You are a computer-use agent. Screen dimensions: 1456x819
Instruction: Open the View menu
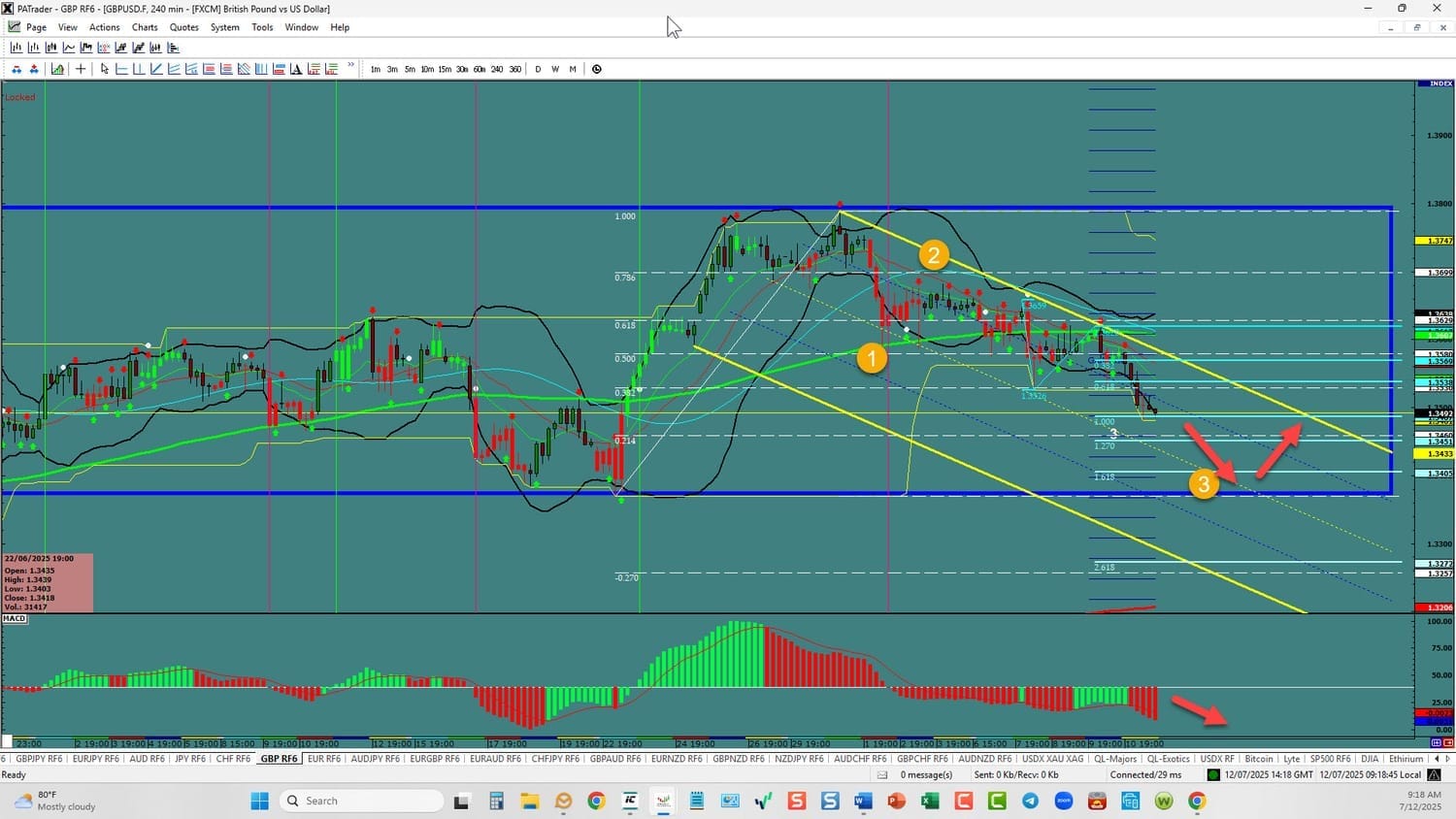click(x=68, y=27)
